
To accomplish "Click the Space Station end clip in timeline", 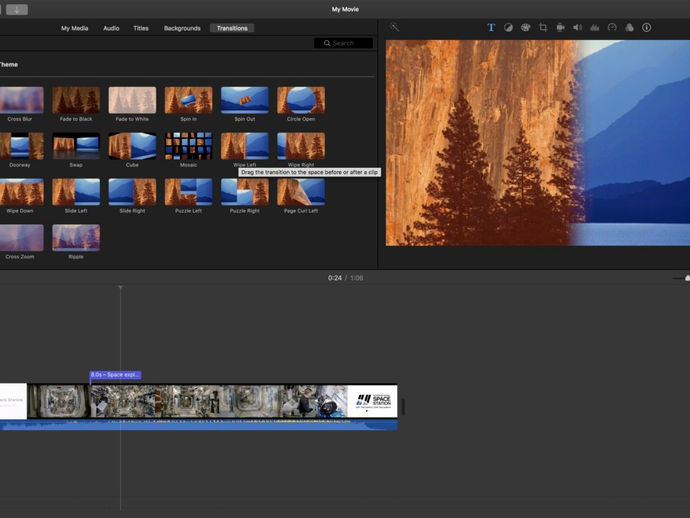I will coord(372,401).
